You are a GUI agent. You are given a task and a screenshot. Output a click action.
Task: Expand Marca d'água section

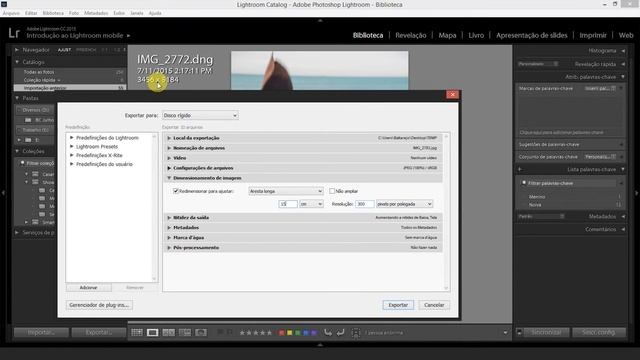(169, 238)
